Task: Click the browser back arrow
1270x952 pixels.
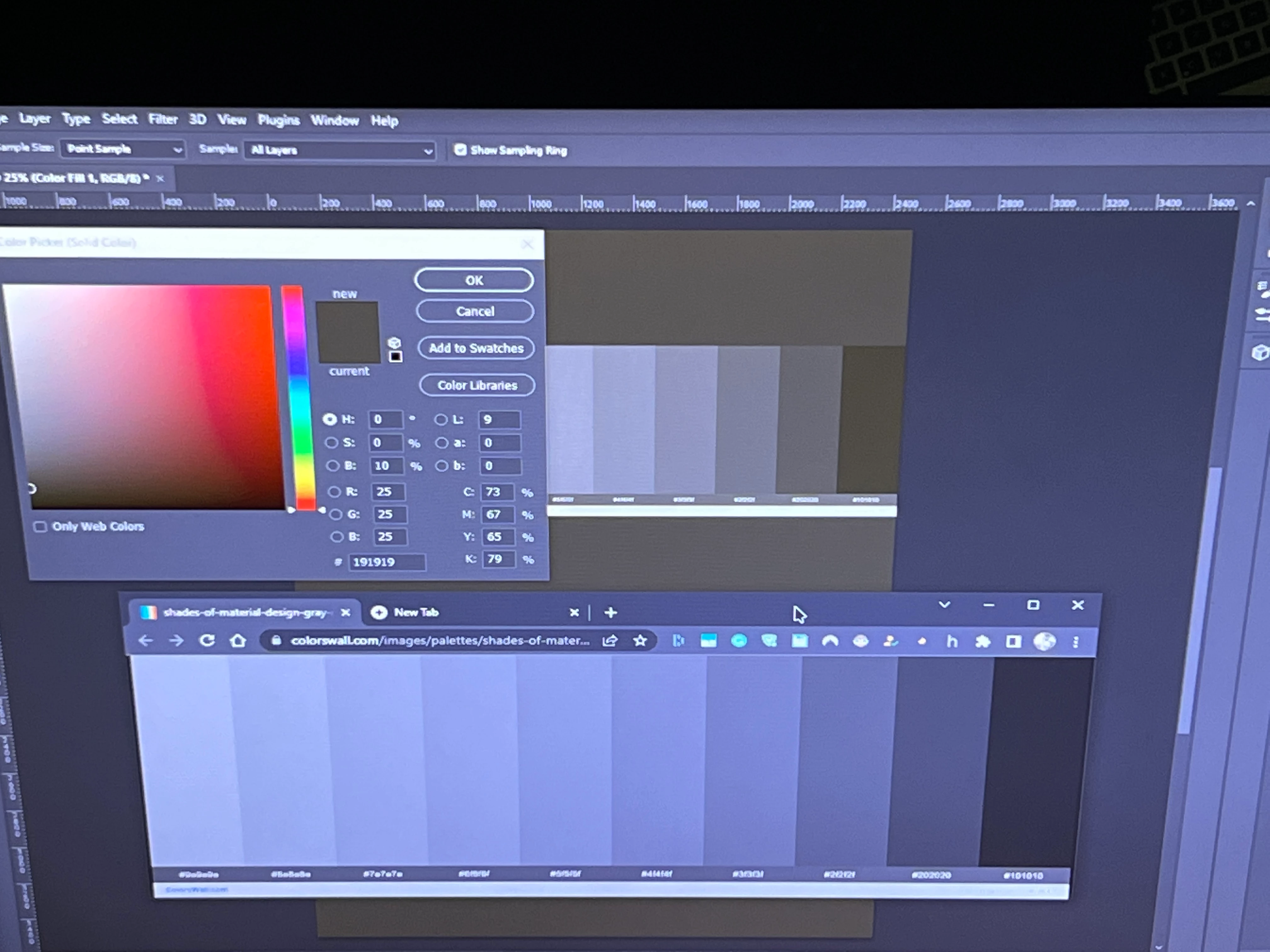Action: click(x=146, y=640)
